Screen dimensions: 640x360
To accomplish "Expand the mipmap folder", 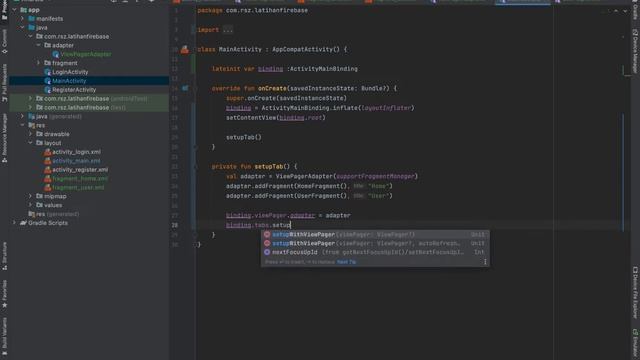I will pyautogui.click(x=31, y=196).
